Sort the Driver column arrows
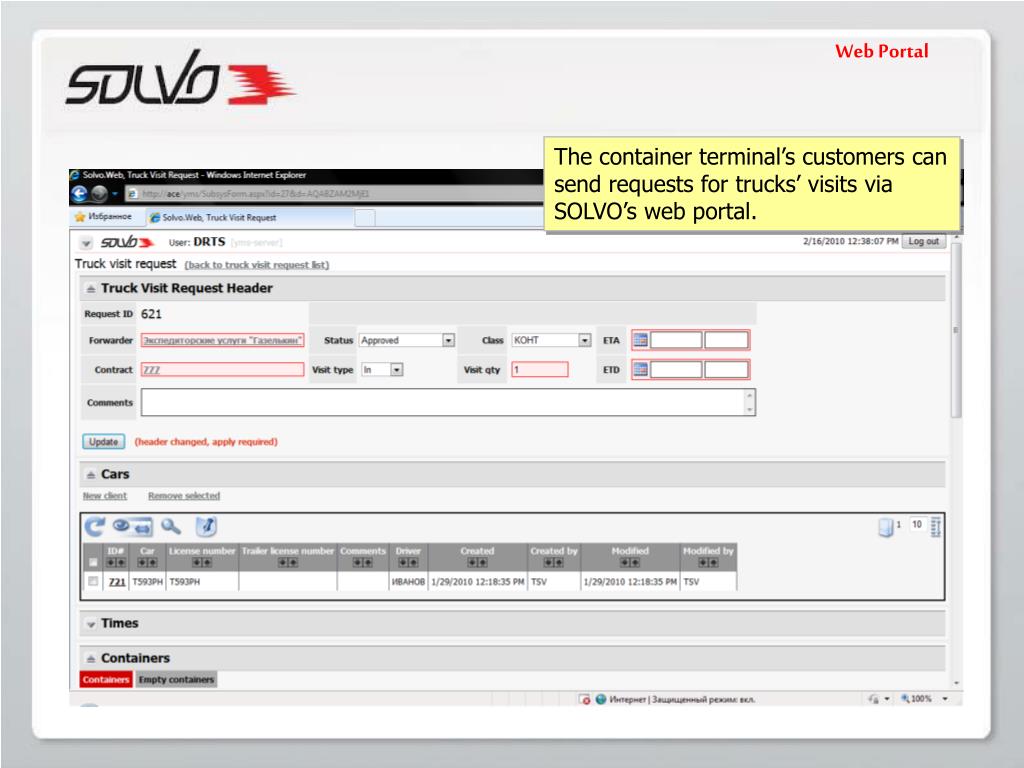This screenshot has width=1024, height=768. tap(408, 562)
